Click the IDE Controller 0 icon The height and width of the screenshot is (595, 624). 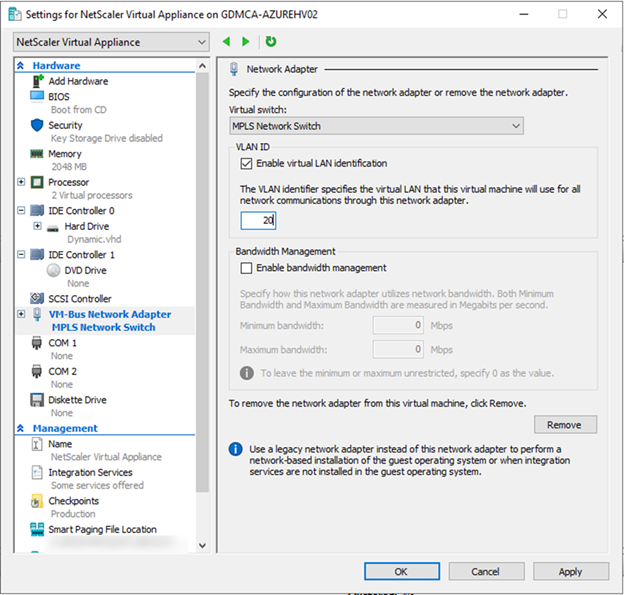37,211
